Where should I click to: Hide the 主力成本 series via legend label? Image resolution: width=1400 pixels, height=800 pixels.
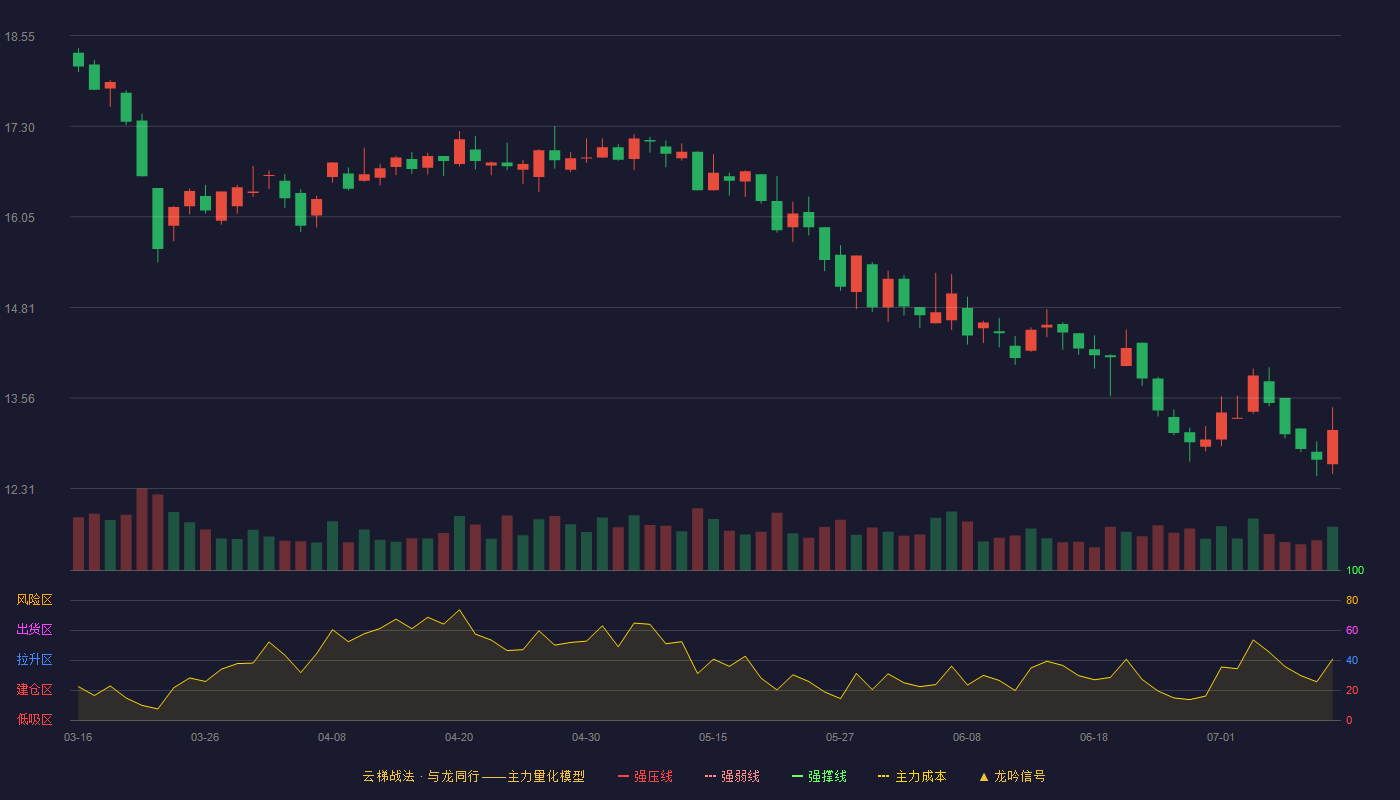(x=921, y=776)
